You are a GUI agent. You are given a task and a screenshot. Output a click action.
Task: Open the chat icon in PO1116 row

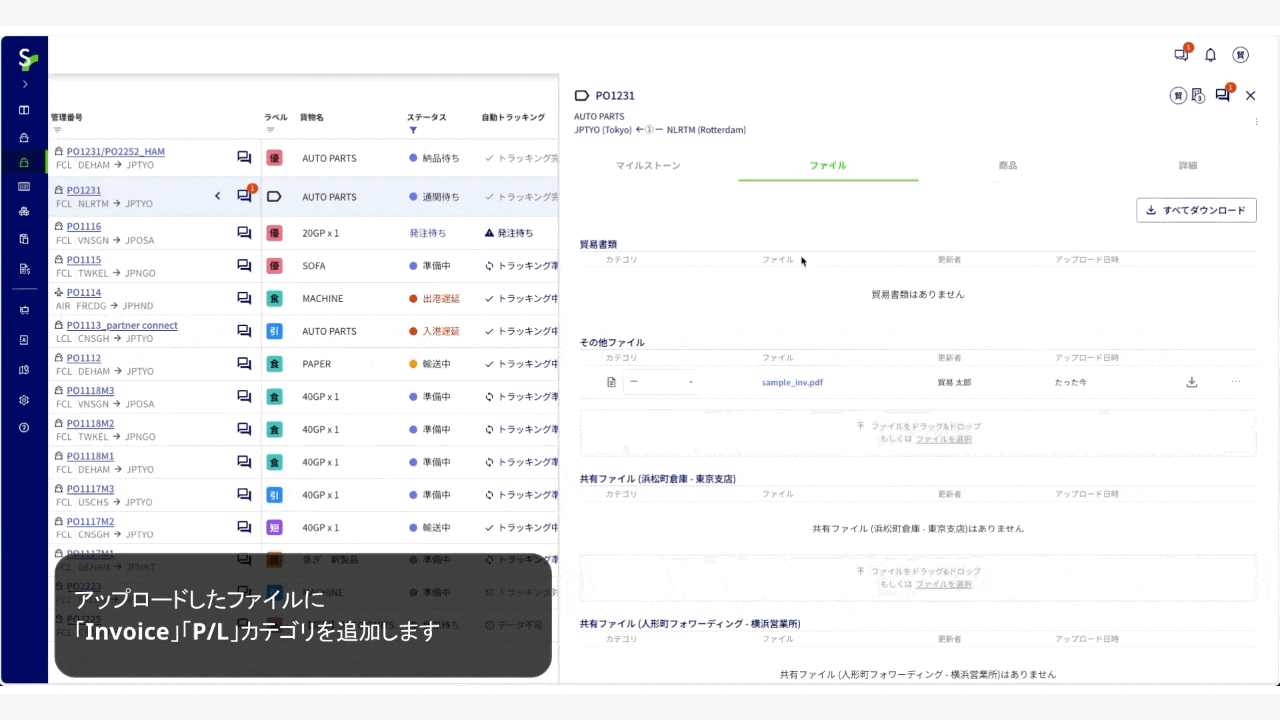(x=244, y=233)
